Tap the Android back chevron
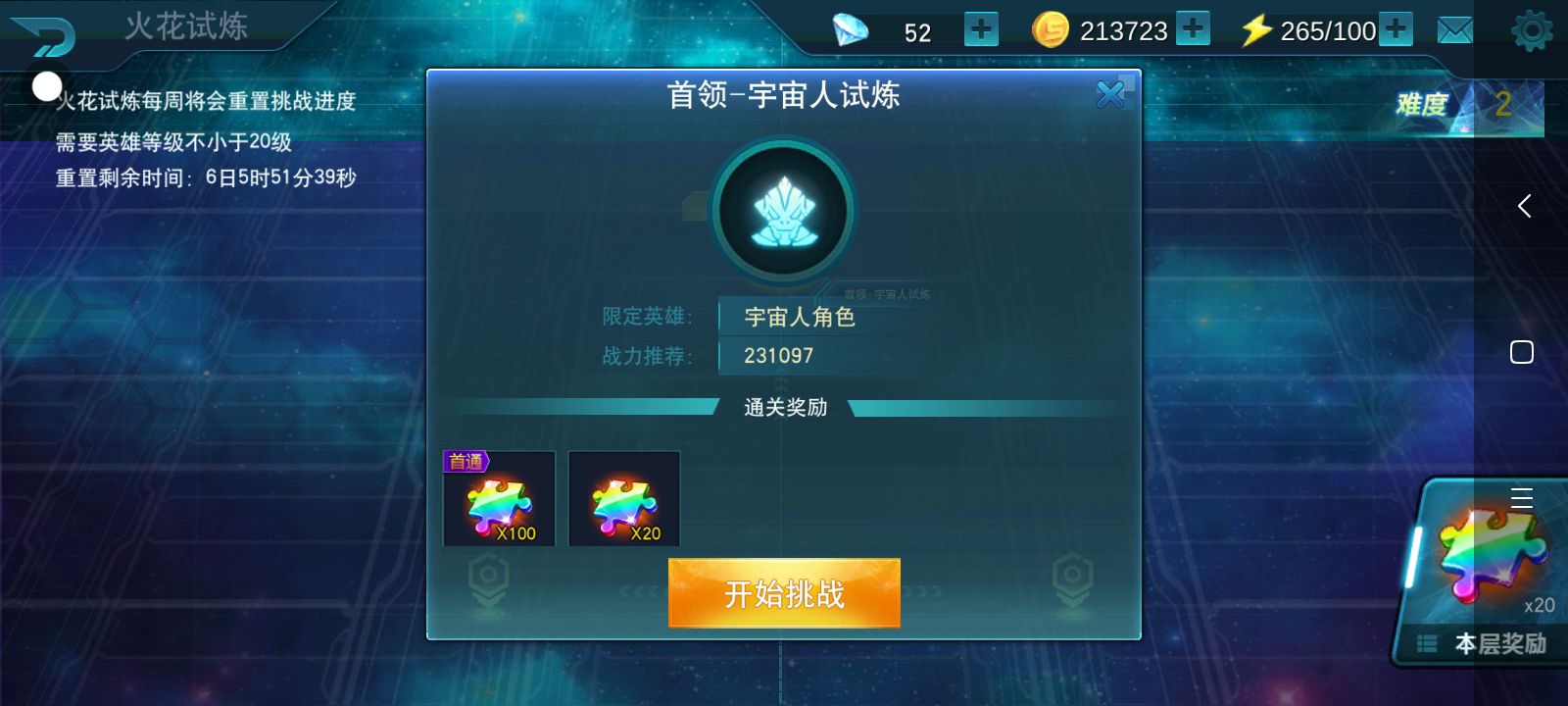Image resolution: width=1568 pixels, height=706 pixels. (1524, 206)
